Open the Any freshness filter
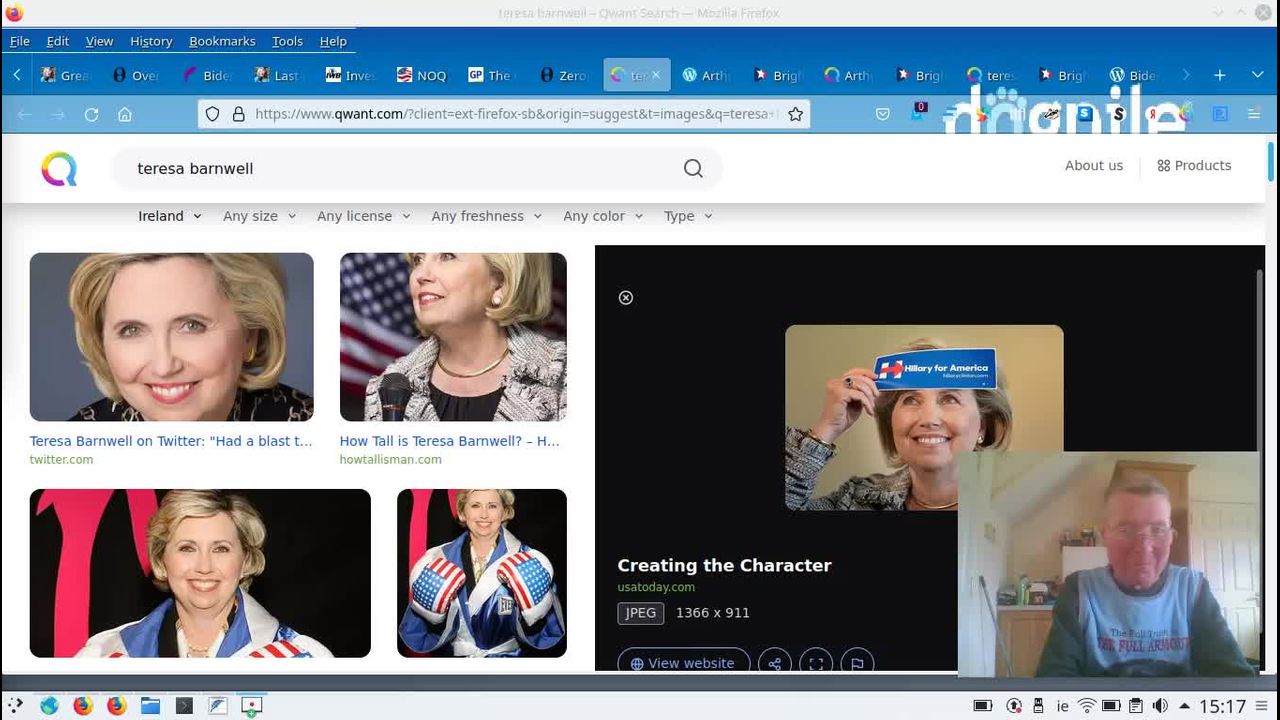This screenshot has height=720, width=1280. point(486,216)
